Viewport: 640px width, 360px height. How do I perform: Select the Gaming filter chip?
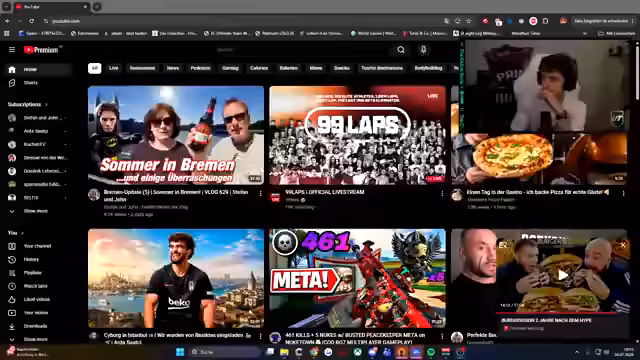(230, 68)
